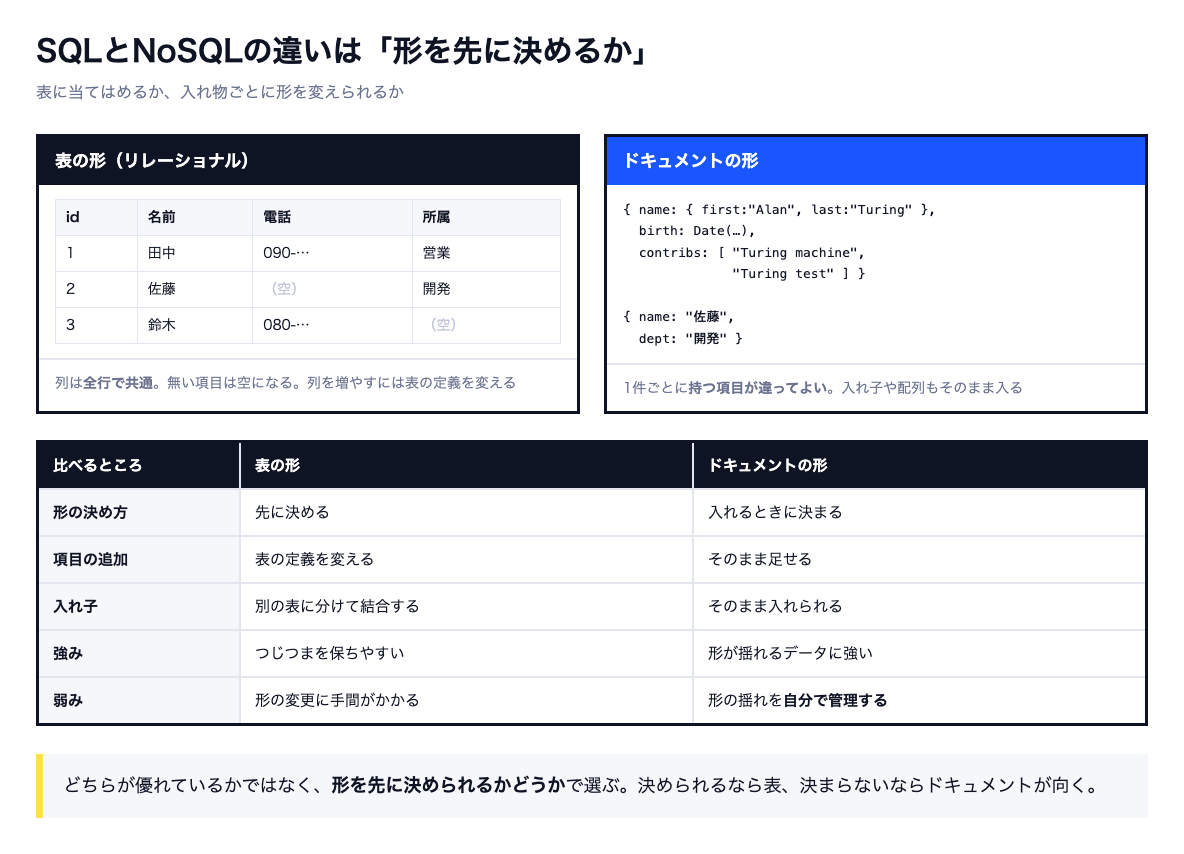Click the cell 田中
This screenshot has width=1184, height=854.
pos(195,253)
